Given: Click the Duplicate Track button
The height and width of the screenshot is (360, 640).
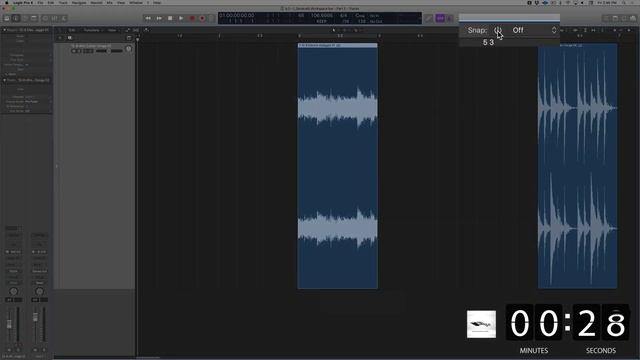Looking at the screenshot, I should point(70,38).
